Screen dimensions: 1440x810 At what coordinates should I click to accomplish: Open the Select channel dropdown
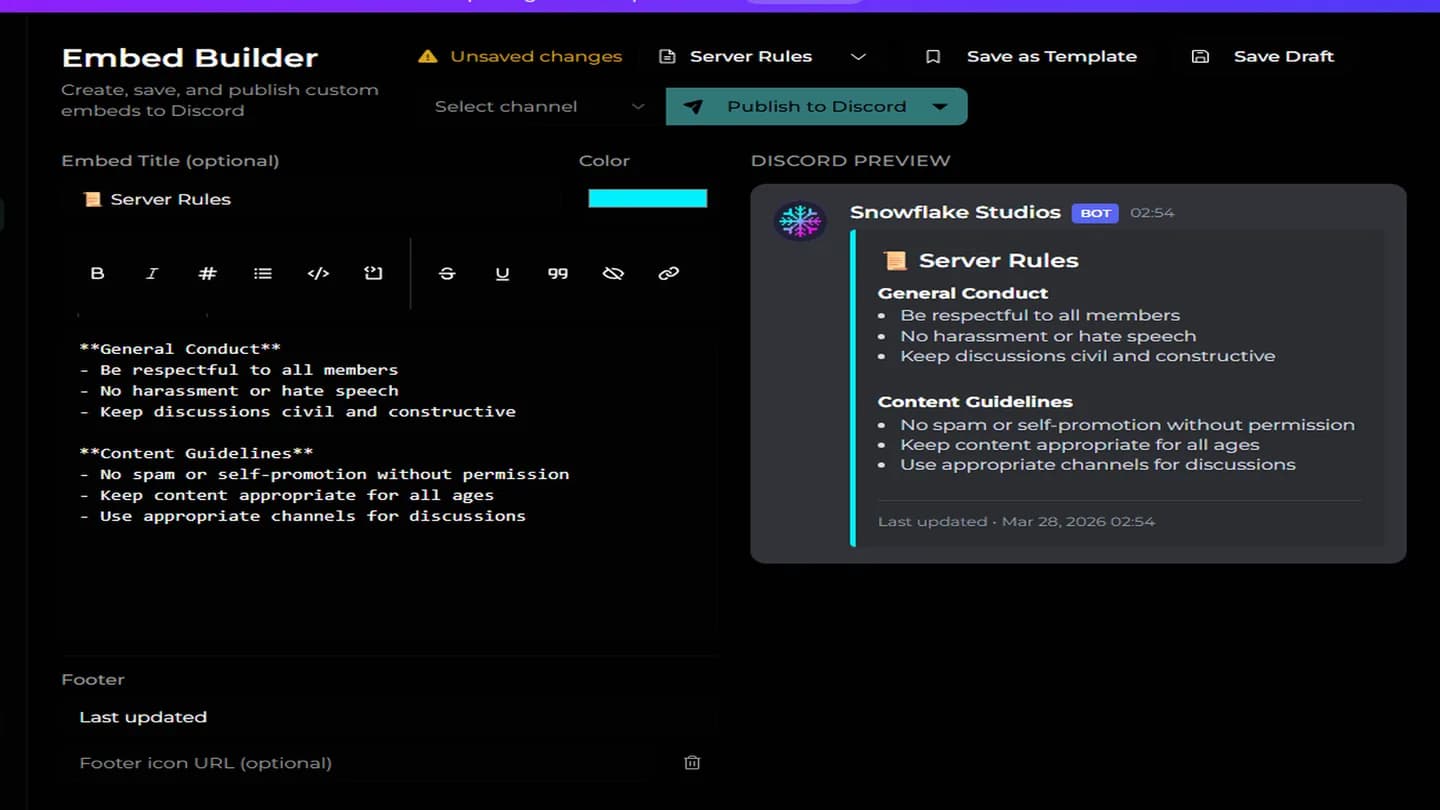pos(540,106)
